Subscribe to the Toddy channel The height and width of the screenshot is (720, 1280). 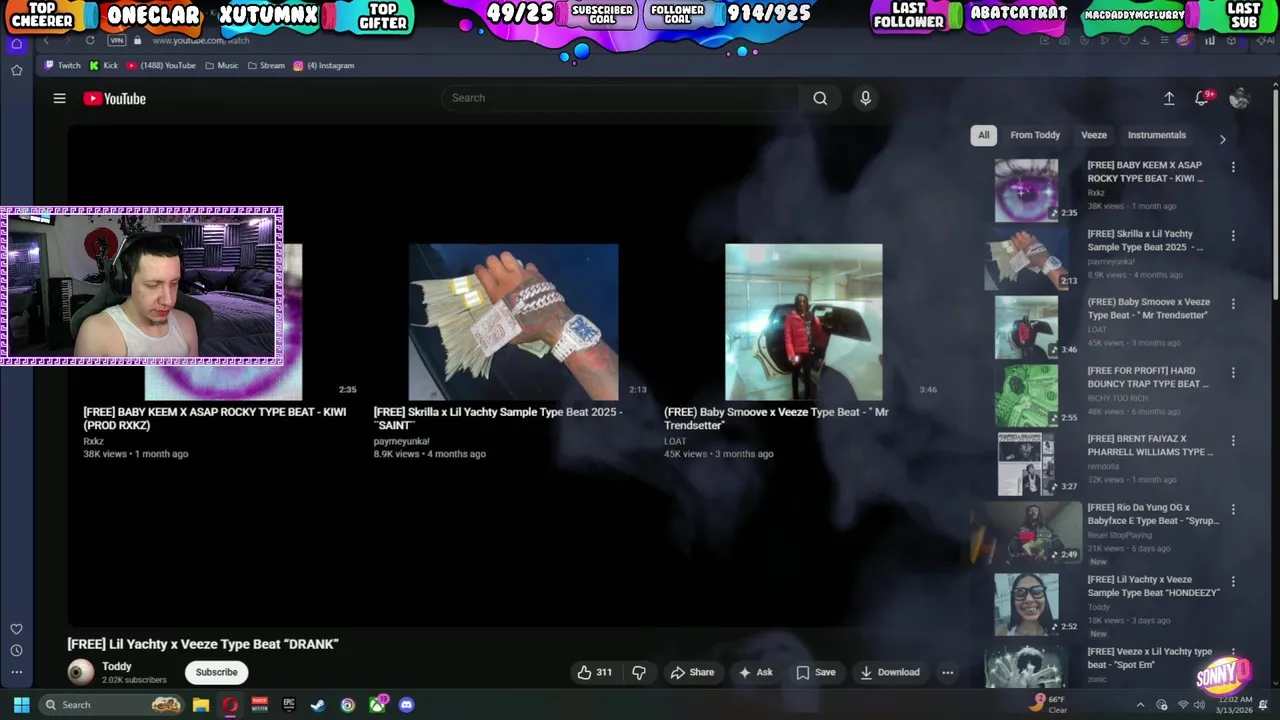coord(217,672)
